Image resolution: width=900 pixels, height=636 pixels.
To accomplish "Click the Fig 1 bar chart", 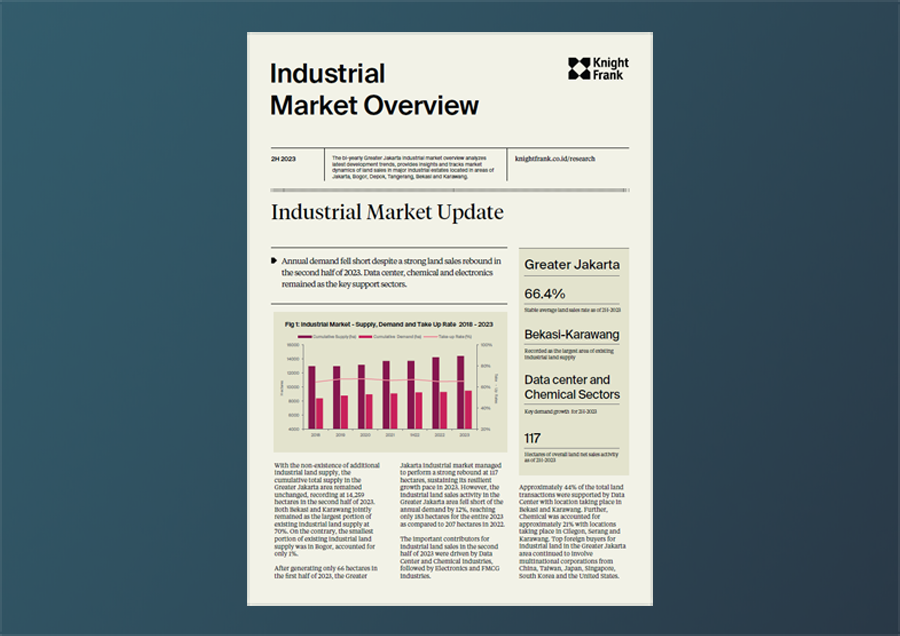I will pyautogui.click(x=390, y=382).
